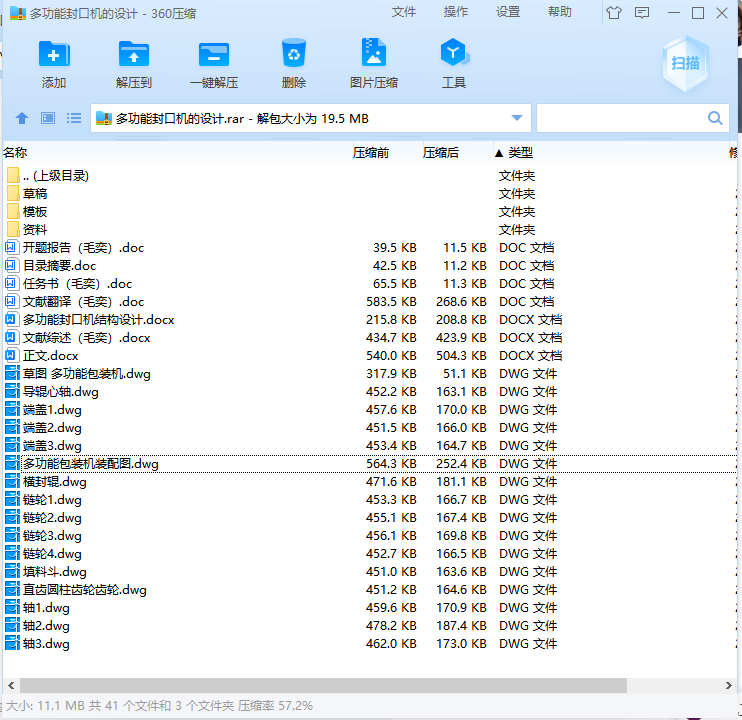Viewport: 742px width, 720px height.
Task: Open the 帮助 menu
Action: [560, 12]
